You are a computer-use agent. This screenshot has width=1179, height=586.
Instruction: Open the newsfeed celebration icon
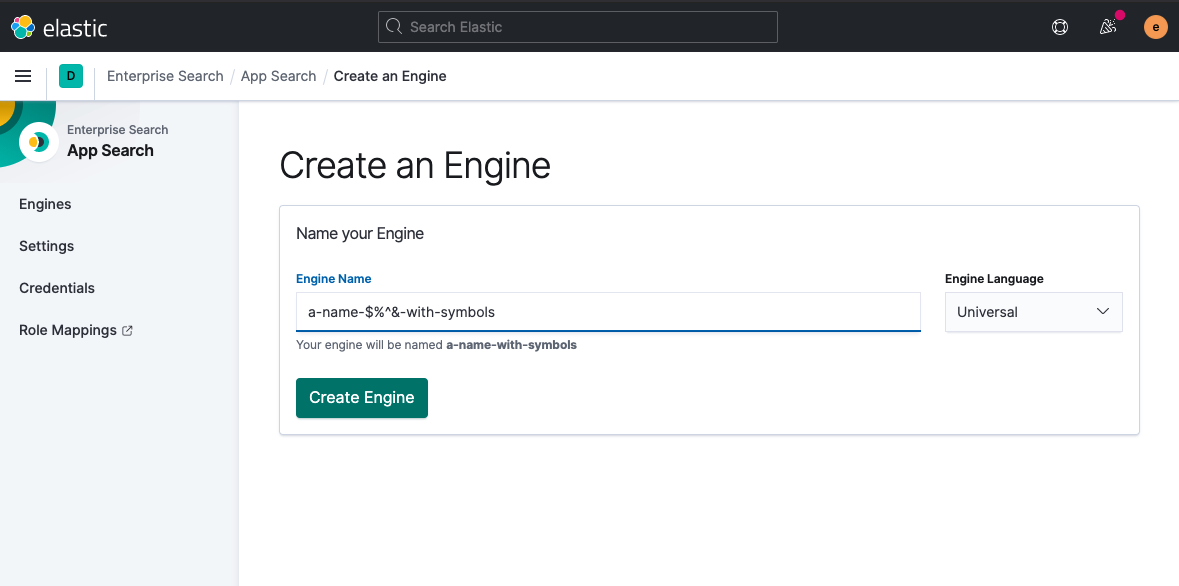tap(1108, 27)
